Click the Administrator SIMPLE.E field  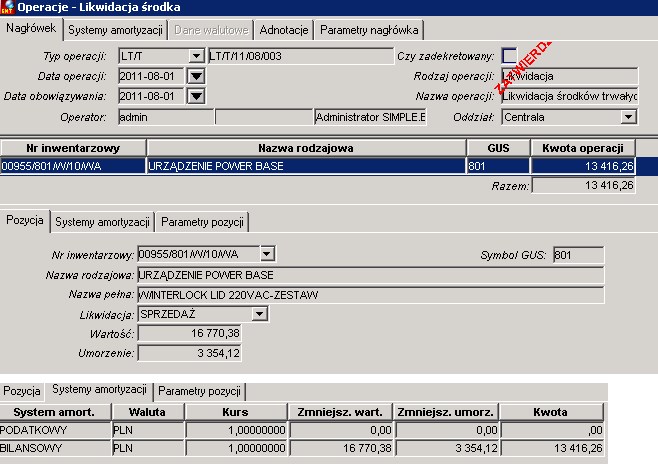[x=370, y=117]
